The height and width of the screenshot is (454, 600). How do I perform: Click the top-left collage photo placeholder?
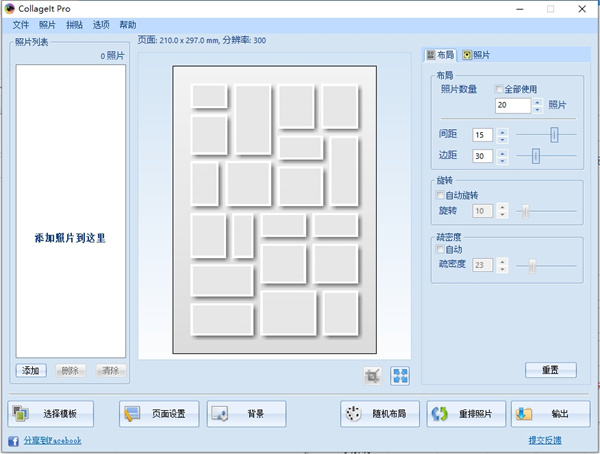(x=209, y=96)
